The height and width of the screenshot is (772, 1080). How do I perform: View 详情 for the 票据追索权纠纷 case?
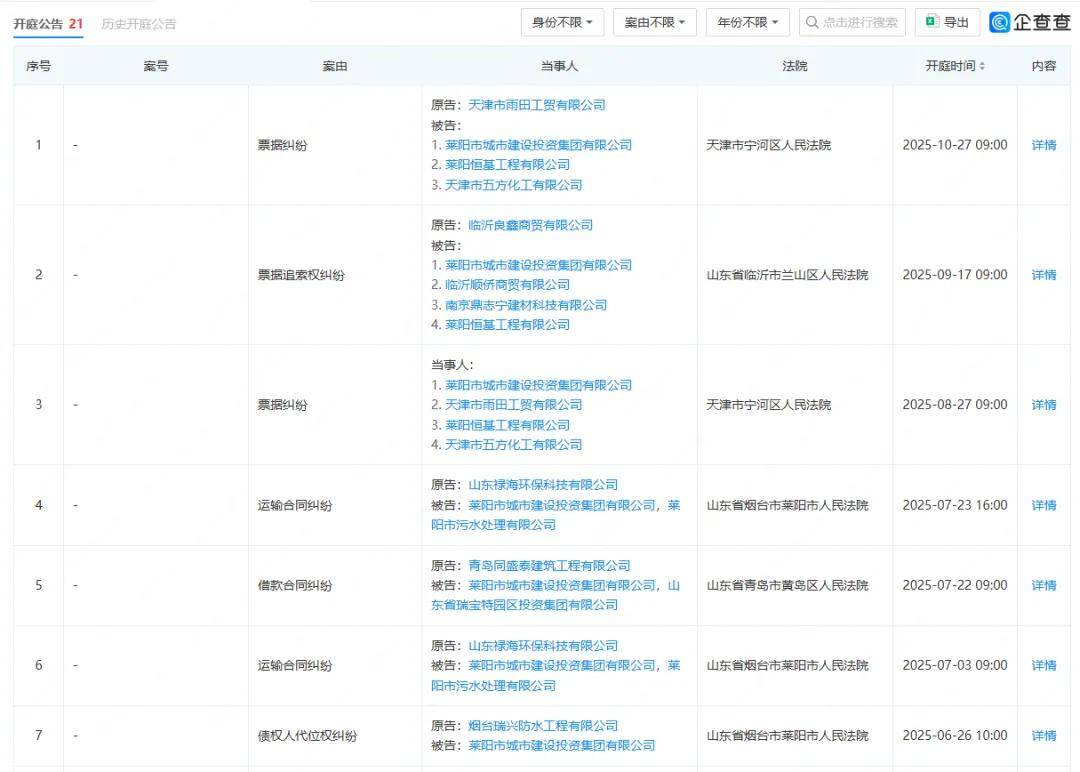[1043, 275]
